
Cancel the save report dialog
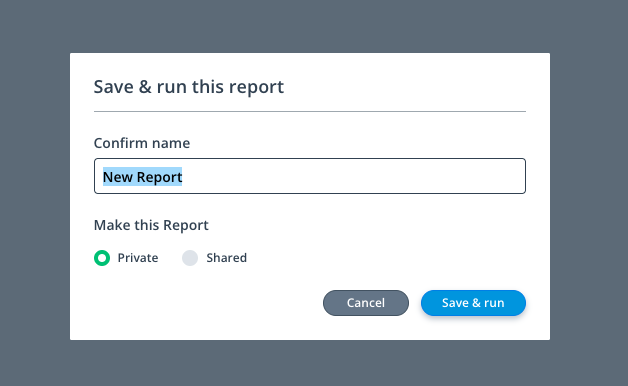pyautogui.click(x=366, y=303)
